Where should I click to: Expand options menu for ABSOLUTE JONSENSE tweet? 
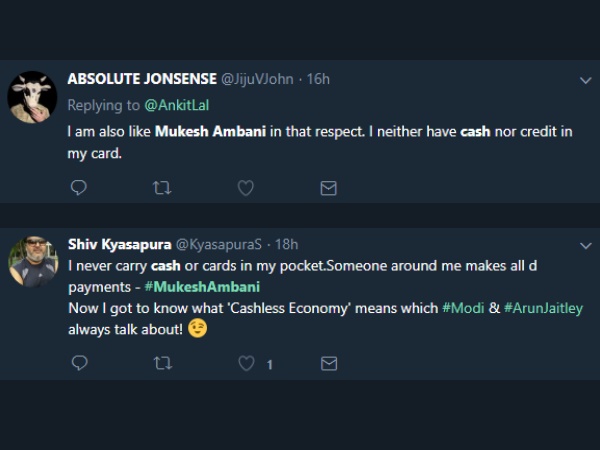click(586, 80)
